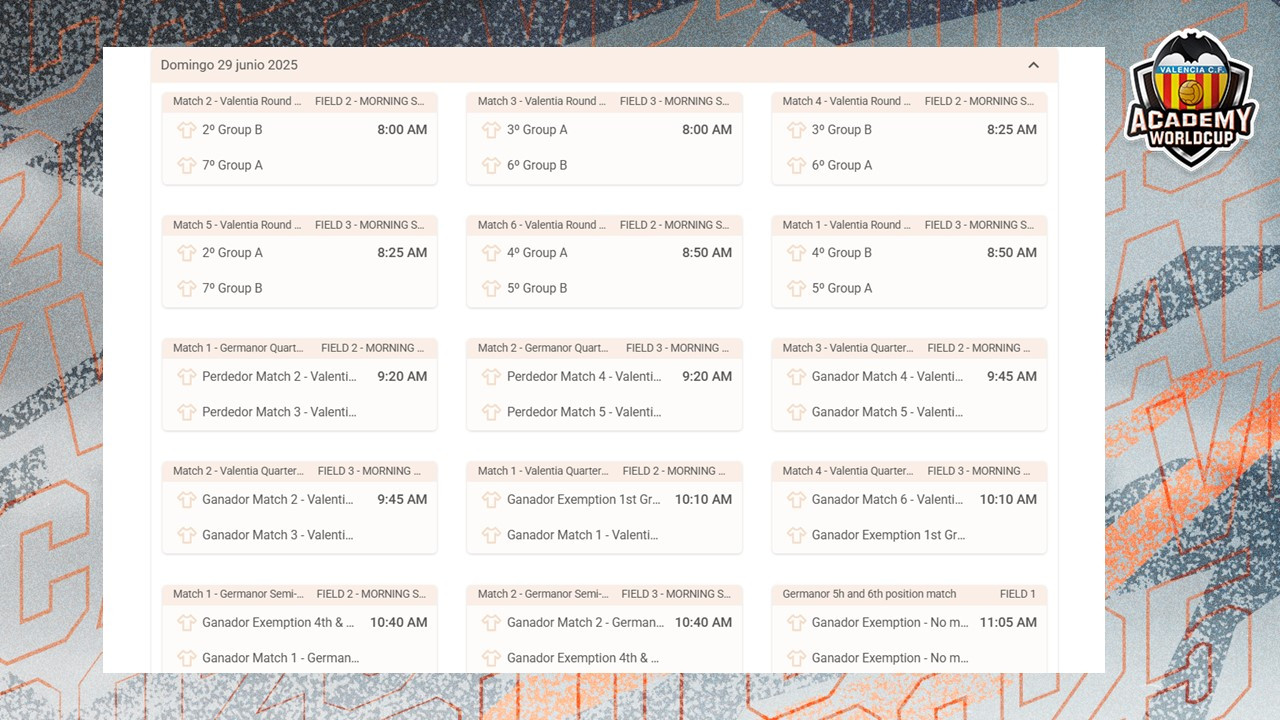Click the jersey icon beside 3º Group B
1280x720 pixels.
tap(796, 130)
